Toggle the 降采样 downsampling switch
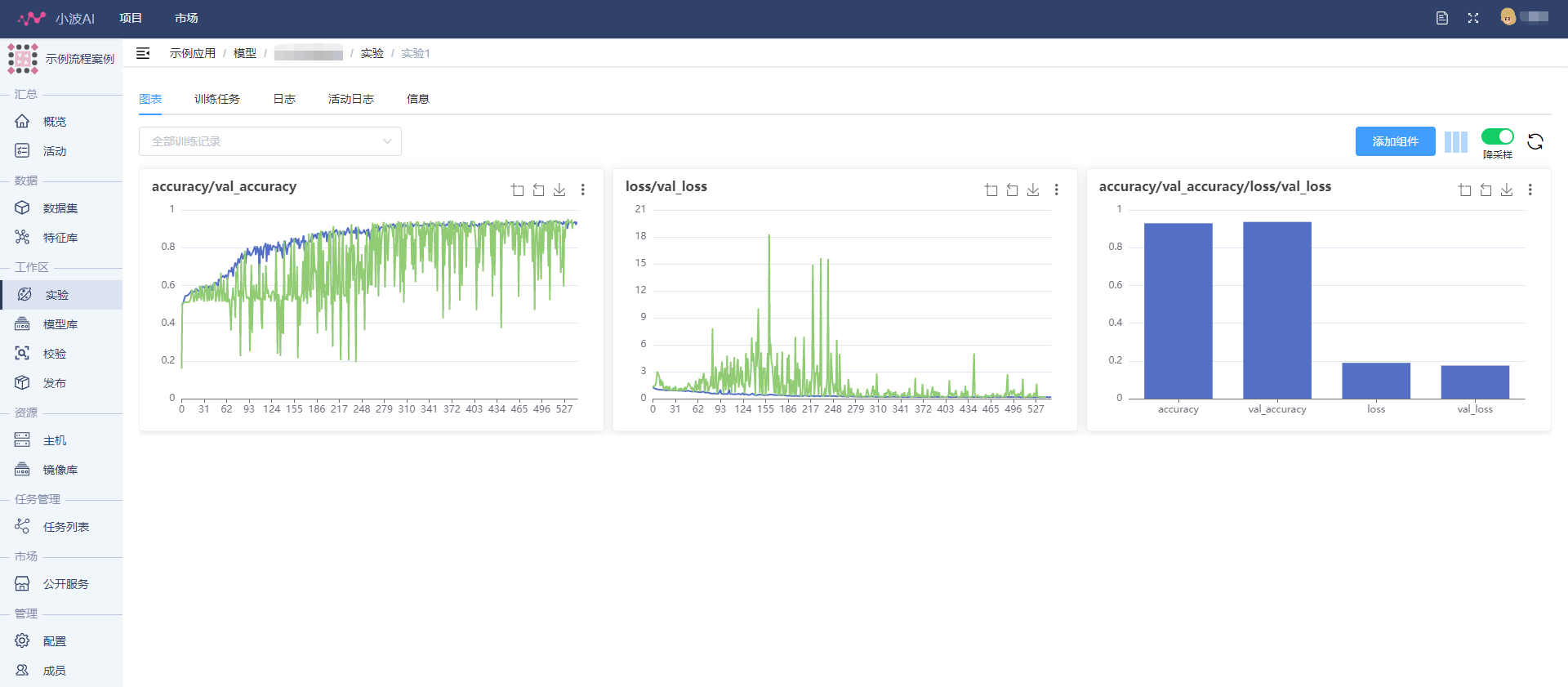1568x687 pixels. tap(1498, 136)
